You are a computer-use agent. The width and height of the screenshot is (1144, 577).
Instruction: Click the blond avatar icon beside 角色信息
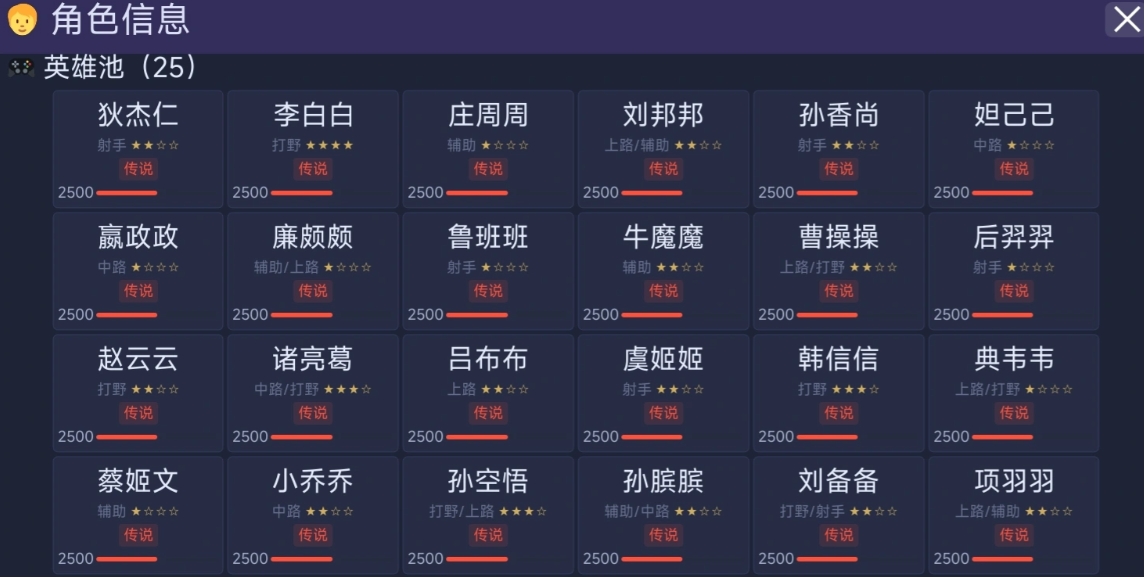pyautogui.click(x=22, y=20)
